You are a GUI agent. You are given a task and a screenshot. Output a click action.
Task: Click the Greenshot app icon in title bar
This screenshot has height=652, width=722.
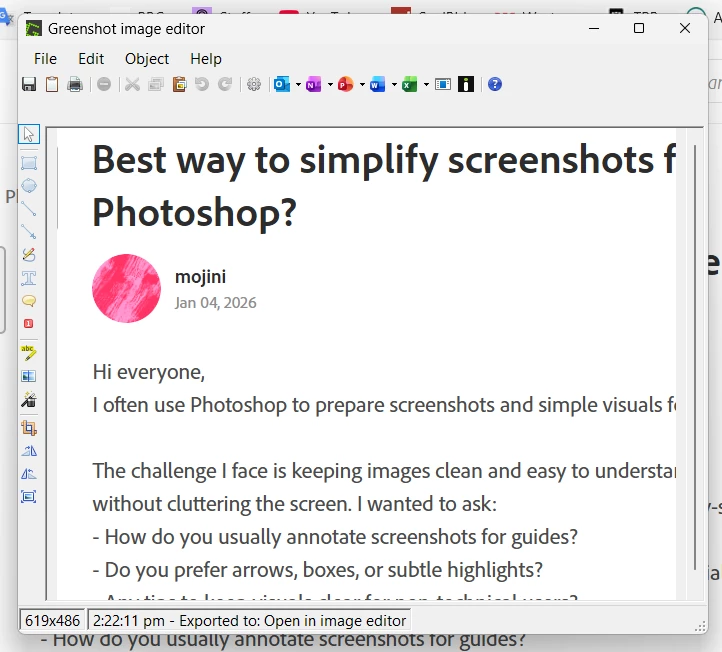pyautogui.click(x=34, y=29)
